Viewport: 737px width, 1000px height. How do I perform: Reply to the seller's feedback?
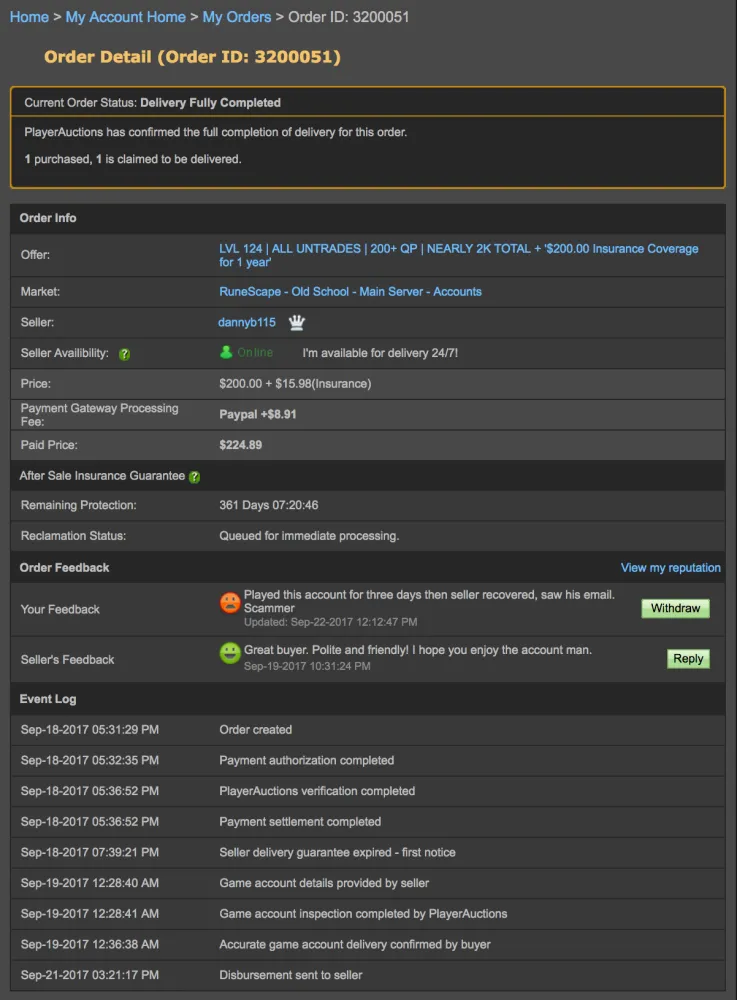coord(688,659)
